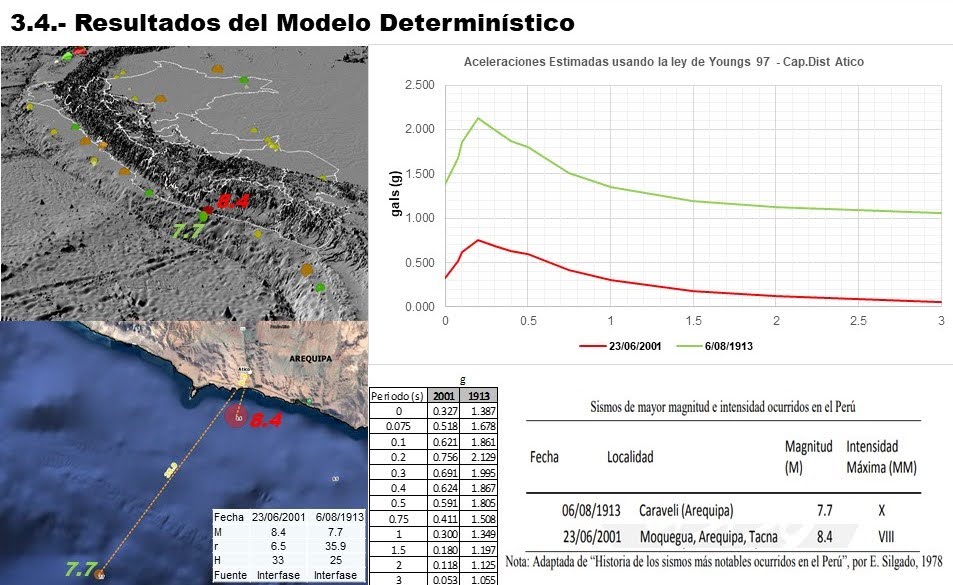Image resolution: width=953 pixels, height=585 pixels.
Task: Select the 1.995 value cell
Action: tap(479, 473)
